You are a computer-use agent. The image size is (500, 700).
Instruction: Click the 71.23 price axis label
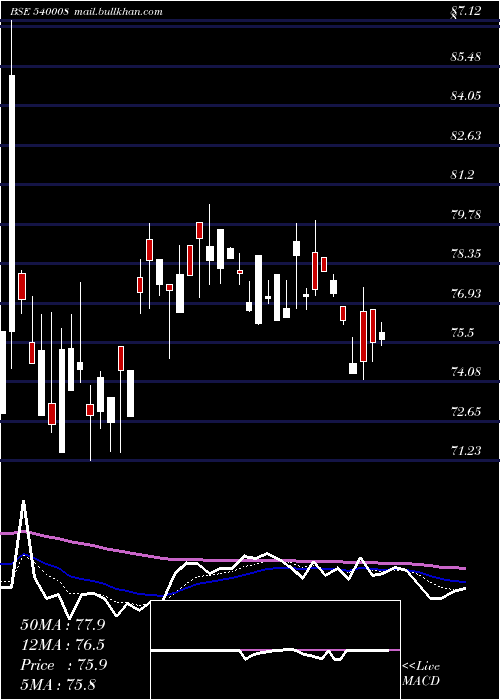click(466, 451)
